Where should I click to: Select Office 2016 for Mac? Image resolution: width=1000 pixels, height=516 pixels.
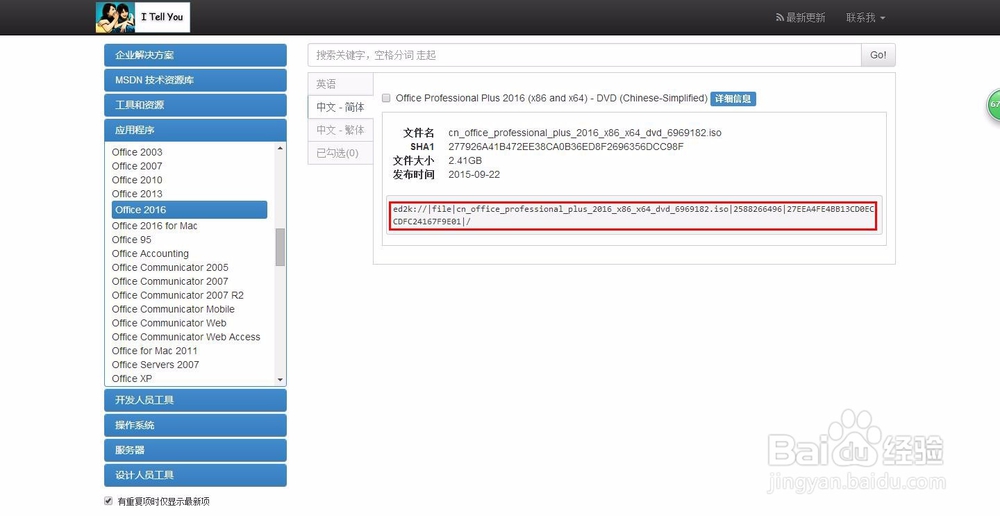point(154,226)
